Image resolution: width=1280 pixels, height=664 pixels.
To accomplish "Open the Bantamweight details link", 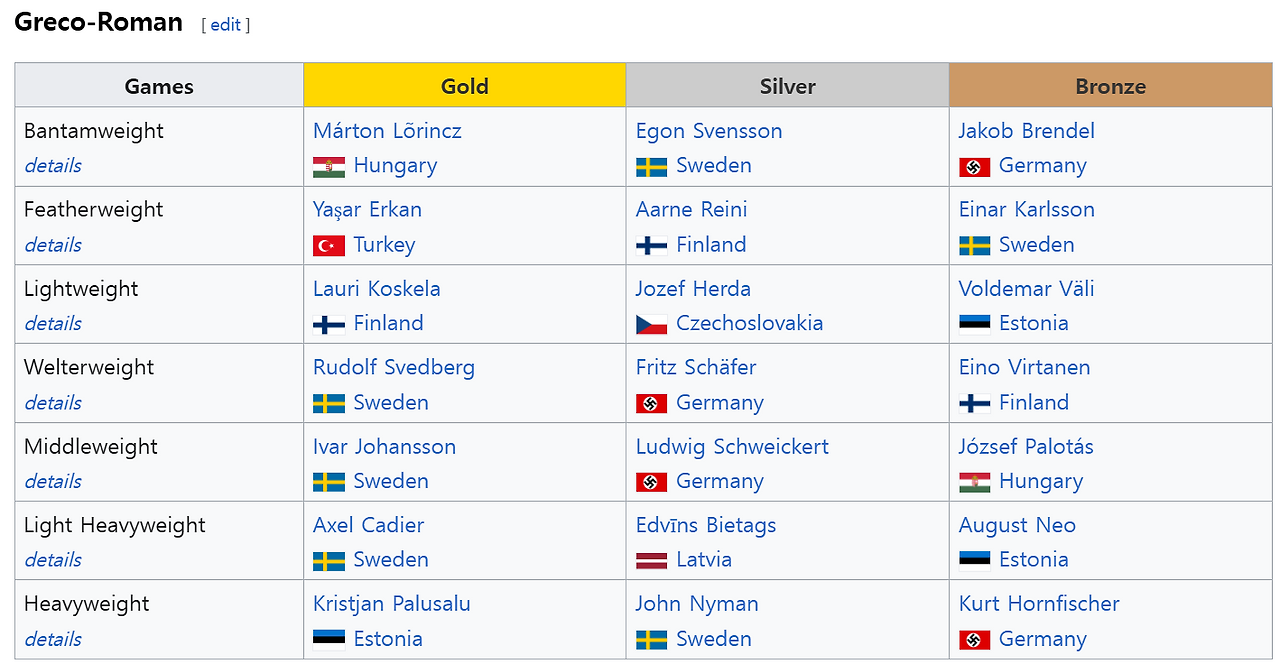I will (53, 166).
